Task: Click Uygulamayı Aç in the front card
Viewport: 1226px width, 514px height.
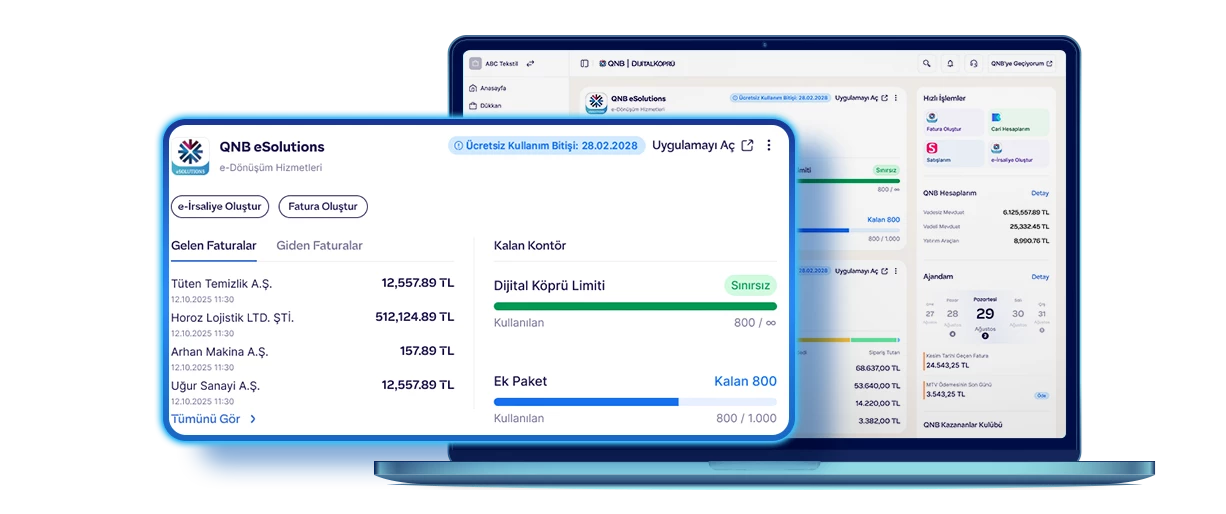Action: (x=693, y=146)
